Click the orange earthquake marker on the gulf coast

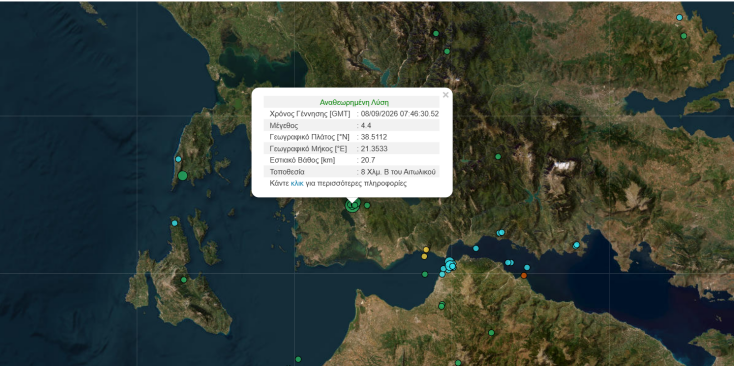coord(524,276)
